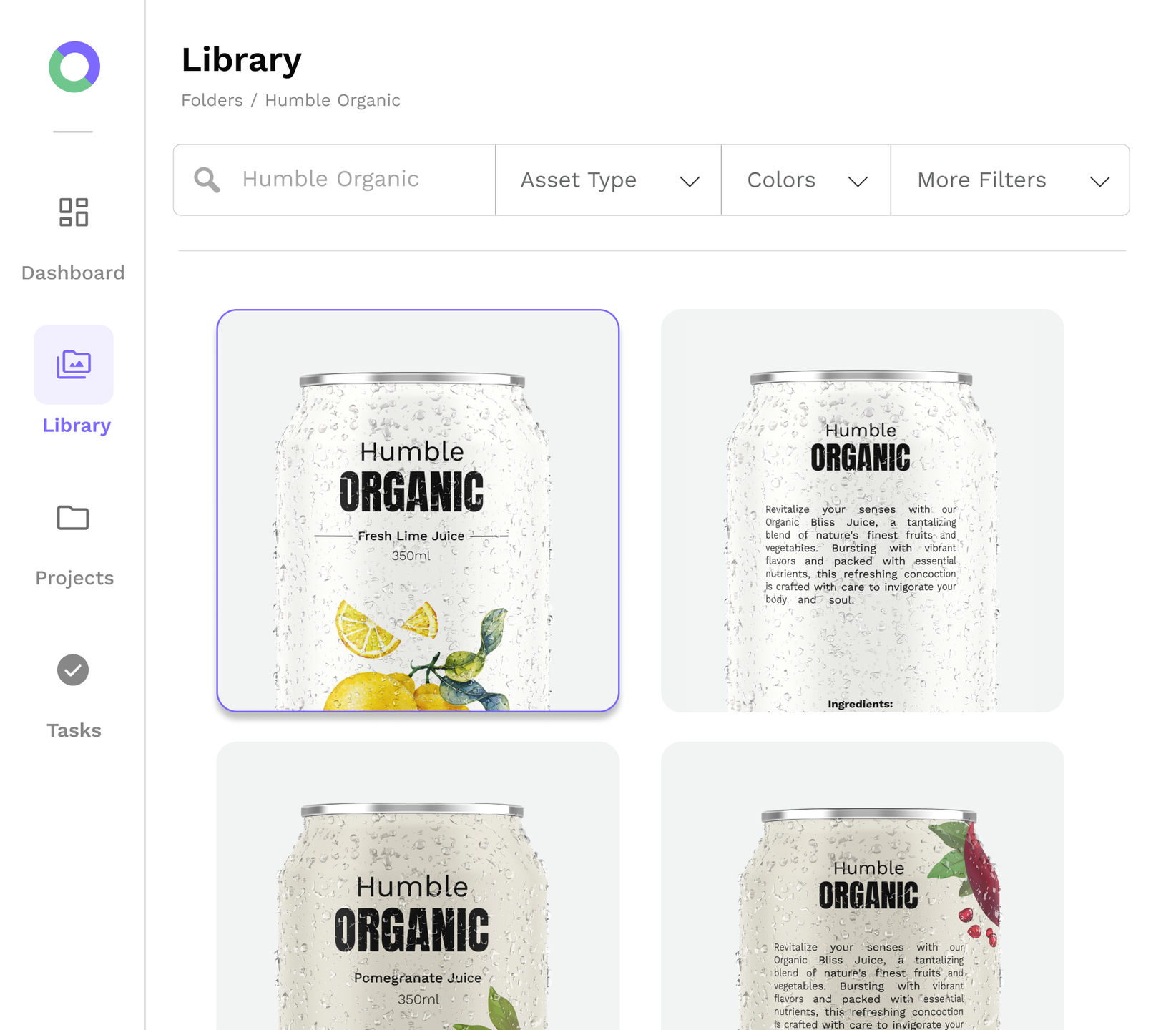Click the More Filters chevron arrow
Screen dimensions: 1176x1030
pyautogui.click(x=1099, y=182)
